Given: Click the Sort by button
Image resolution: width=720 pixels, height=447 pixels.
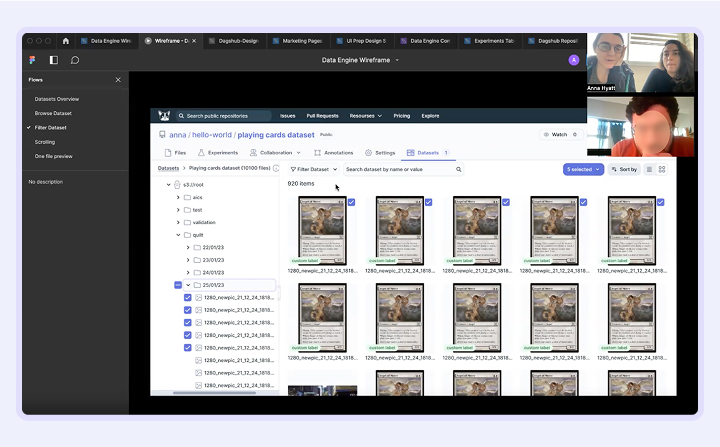Looking at the screenshot, I should point(624,170).
